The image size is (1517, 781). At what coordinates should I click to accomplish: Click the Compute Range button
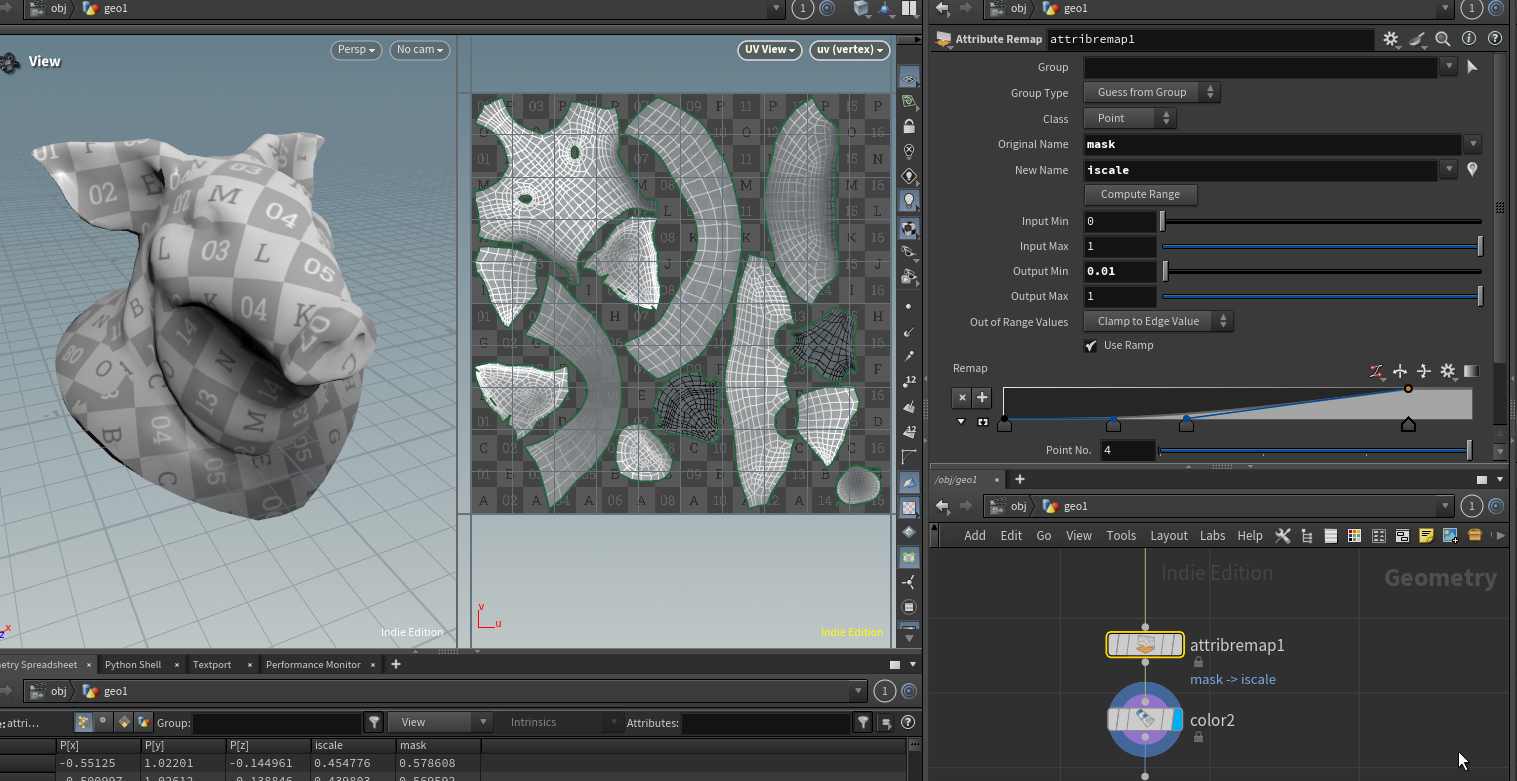pyautogui.click(x=1140, y=194)
